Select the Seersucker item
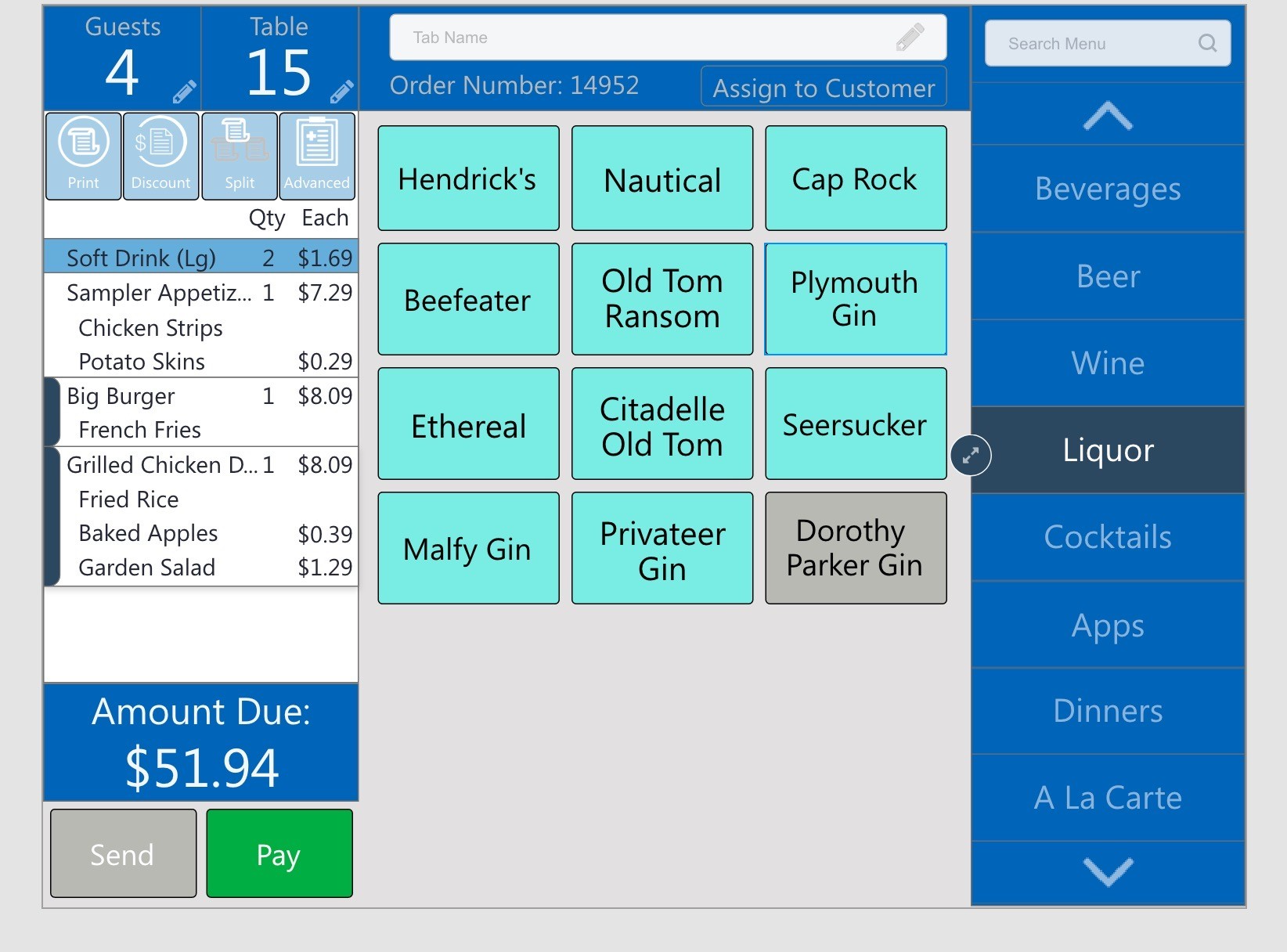Image resolution: width=1287 pixels, height=952 pixels. pyautogui.click(x=856, y=424)
